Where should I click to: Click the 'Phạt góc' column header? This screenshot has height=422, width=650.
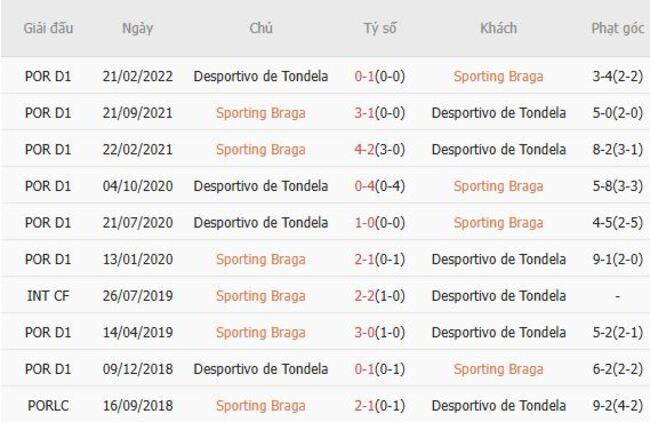point(617,28)
